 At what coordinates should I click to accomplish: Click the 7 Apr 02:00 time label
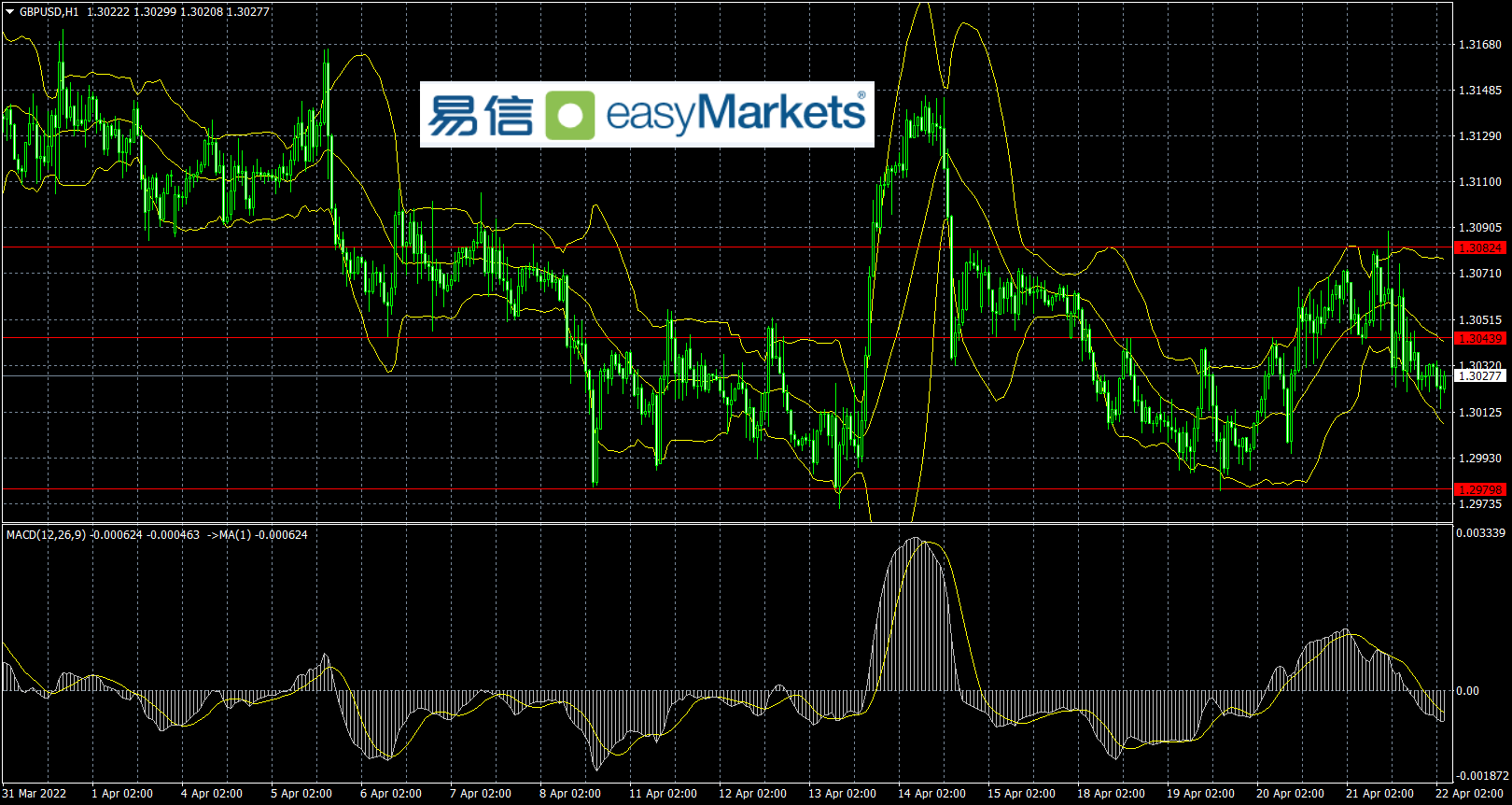click(481, 794)
